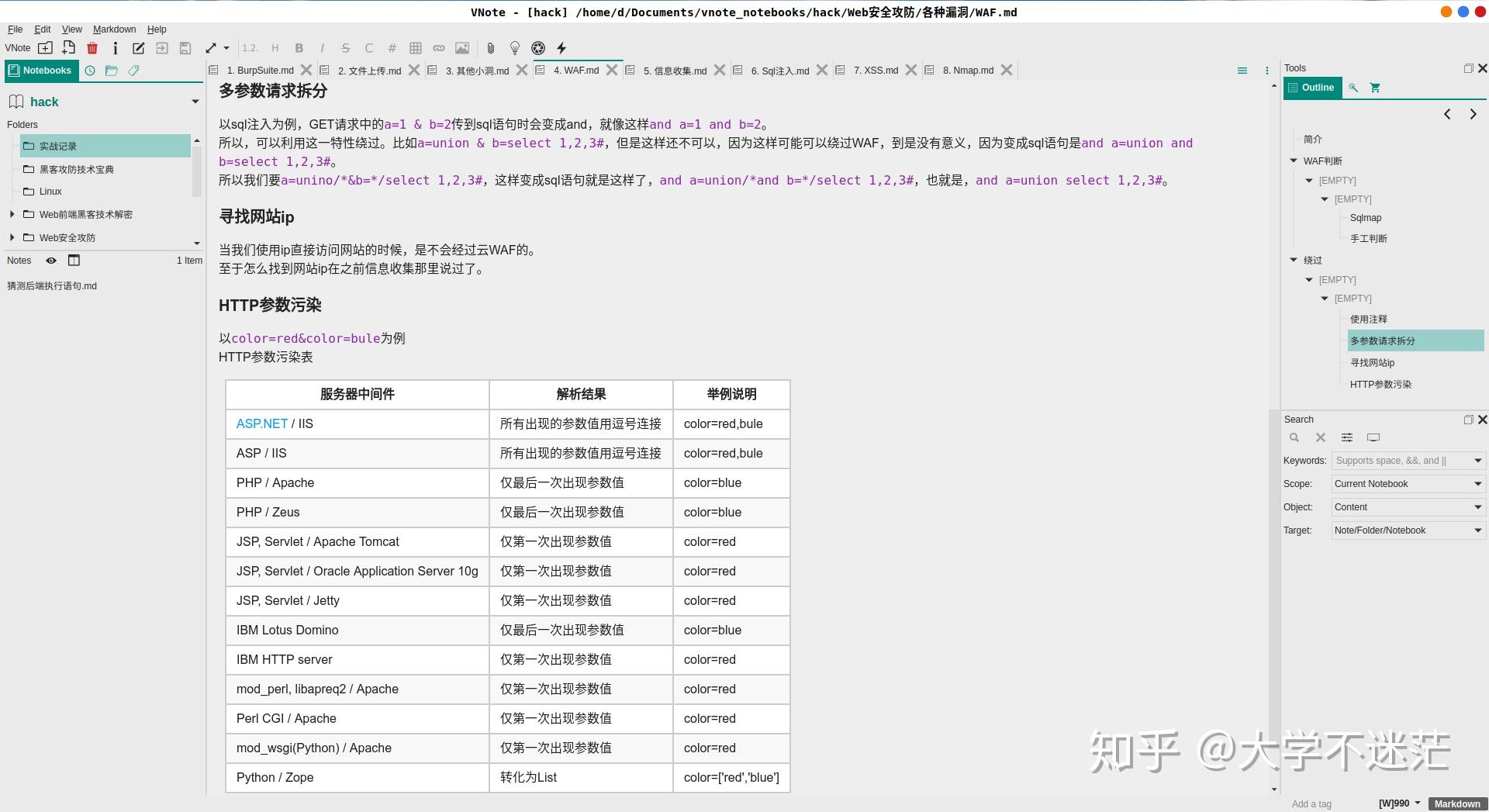Click the Expand view diagonal arrow icon
This screenshot has width=1489, height=812.
(211, 48)
